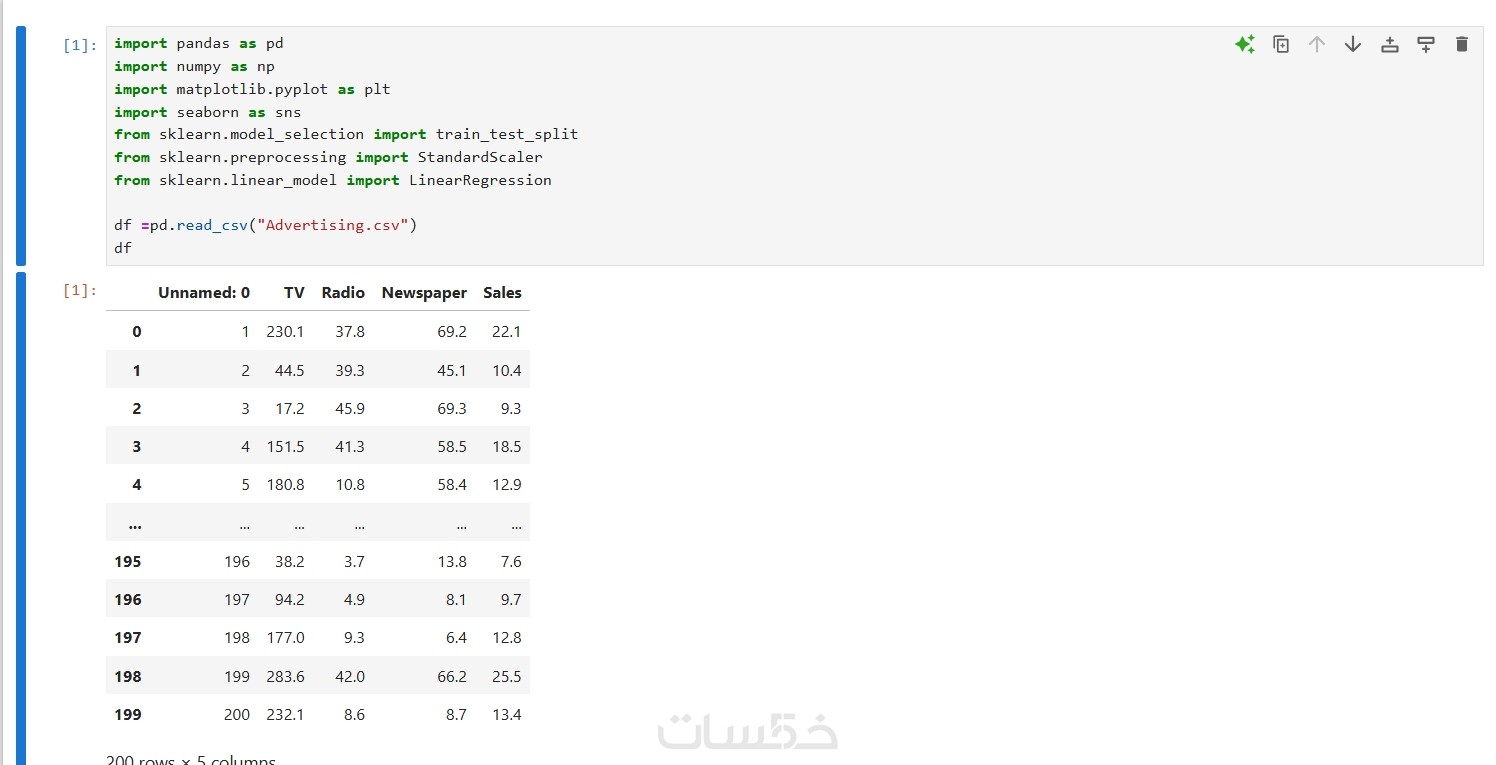
Task: Click the "Unnamed: 0" column header
Action: coord(204,293)
